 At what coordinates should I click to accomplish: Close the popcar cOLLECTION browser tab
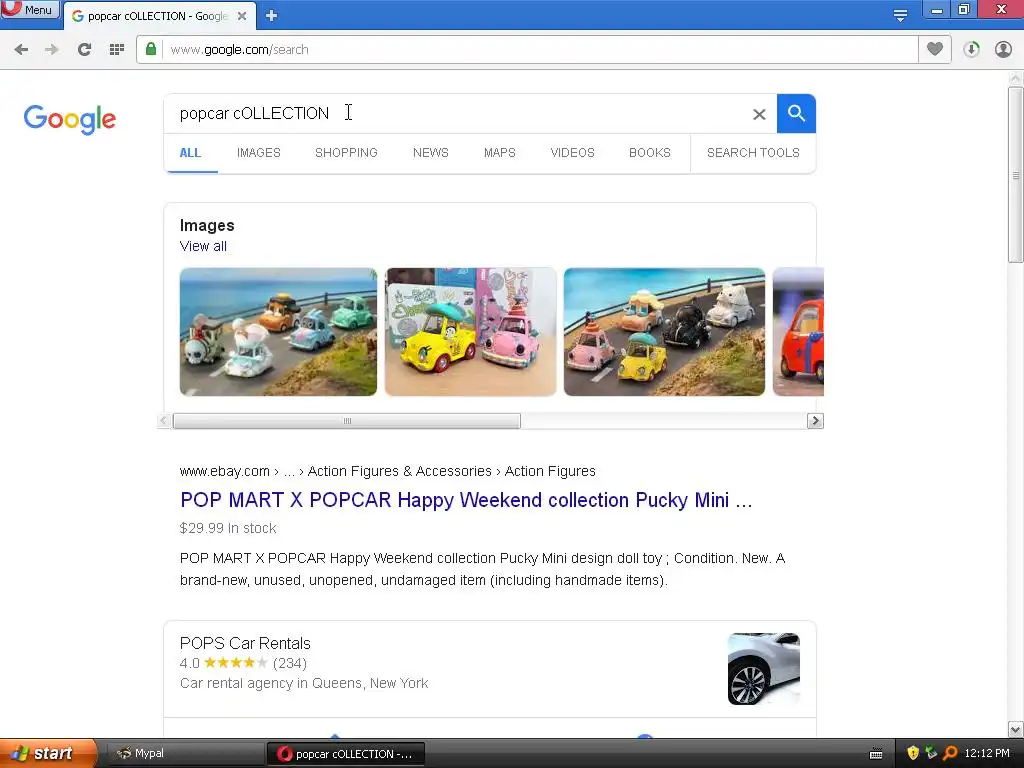[242, 16]
